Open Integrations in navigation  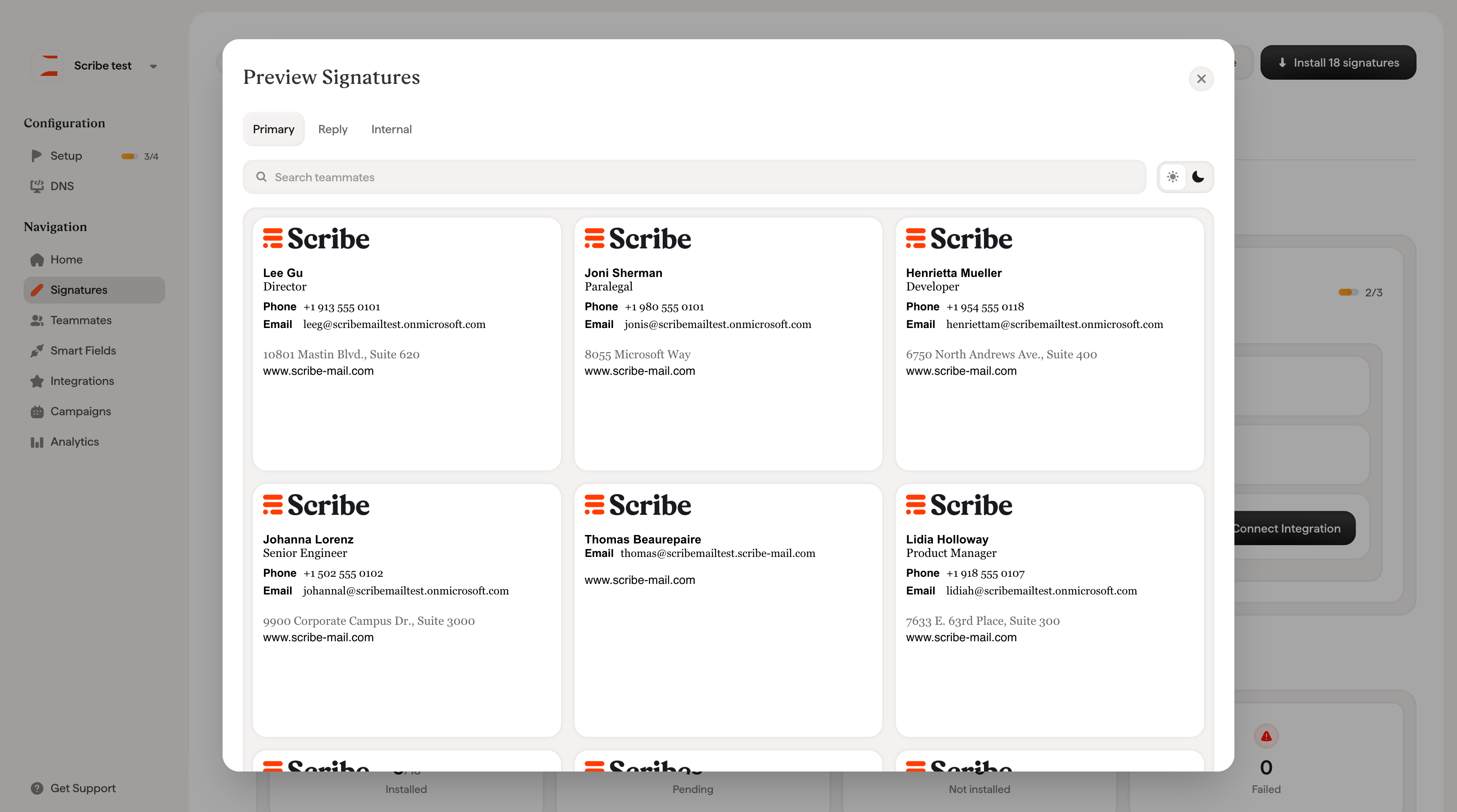(94, 381)
